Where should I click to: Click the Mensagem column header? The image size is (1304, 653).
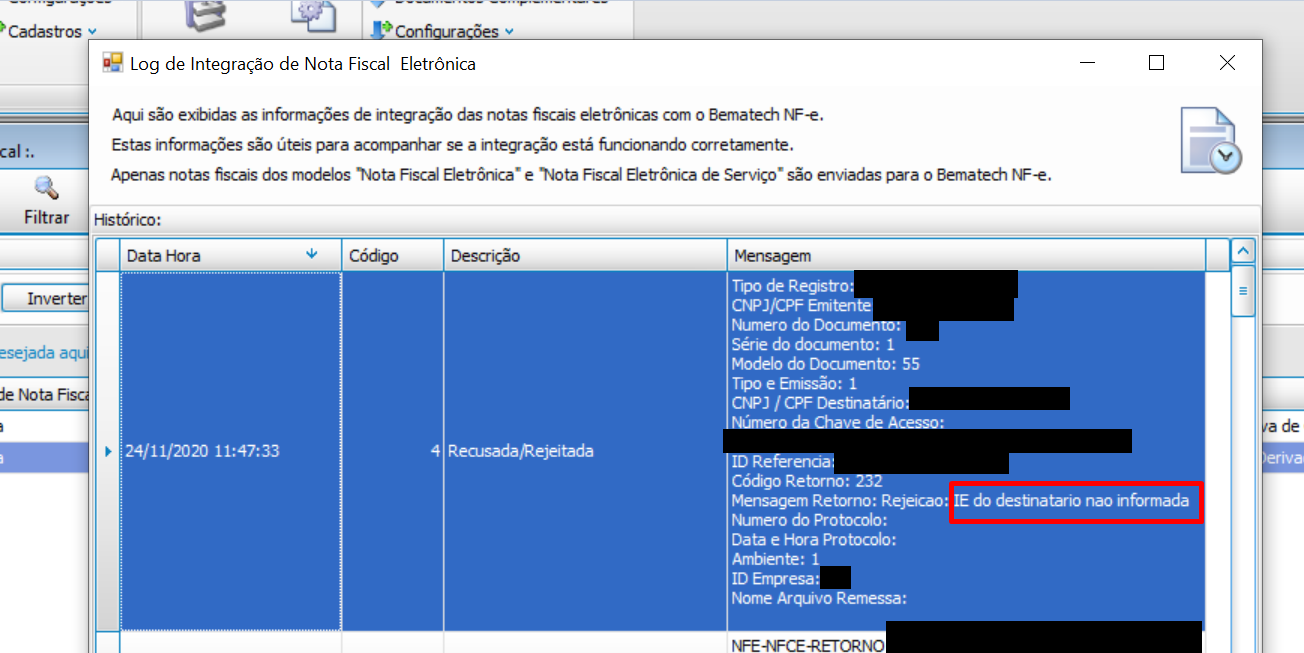[966, 256]
